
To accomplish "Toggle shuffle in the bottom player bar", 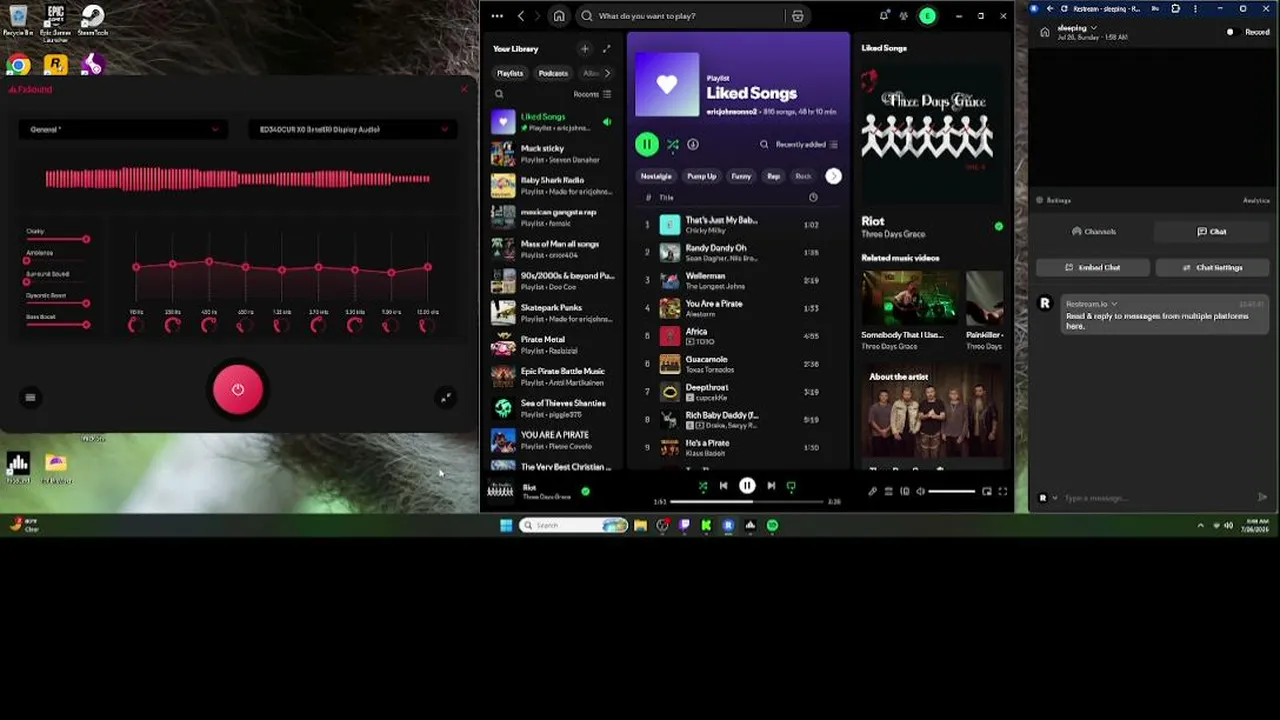I will pyautogui.click(x=703, y=486).
